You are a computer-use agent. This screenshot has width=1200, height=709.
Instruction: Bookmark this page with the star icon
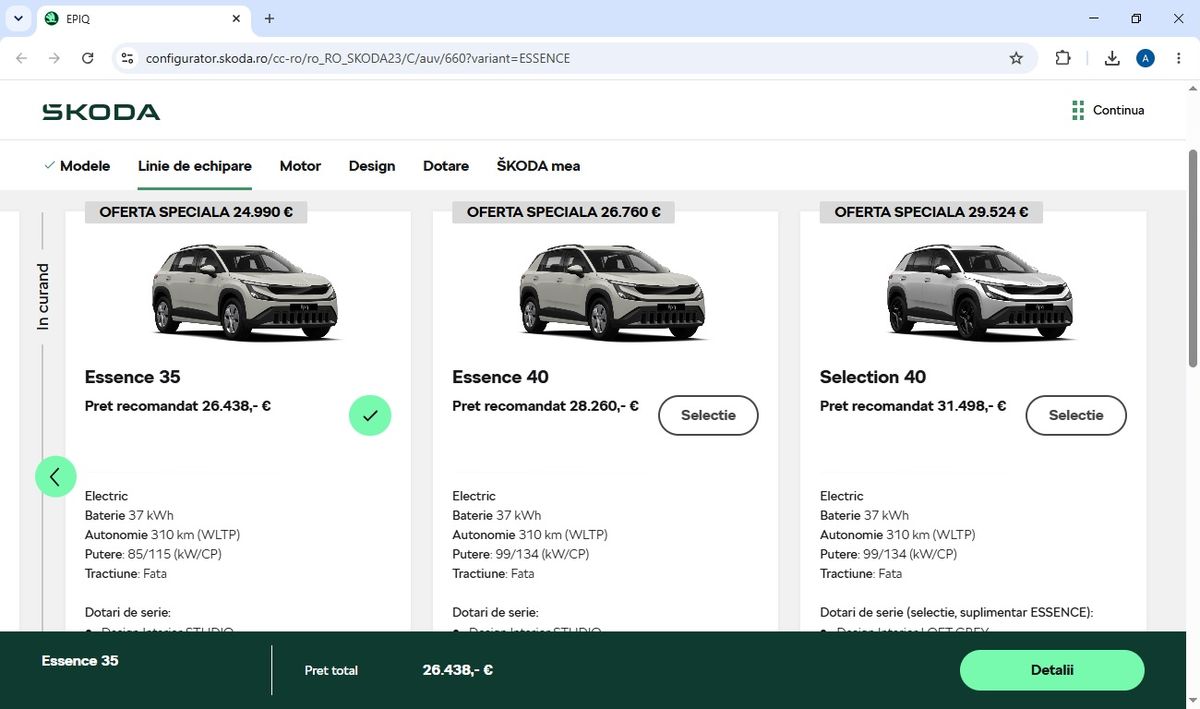[x=1016, y=58]
